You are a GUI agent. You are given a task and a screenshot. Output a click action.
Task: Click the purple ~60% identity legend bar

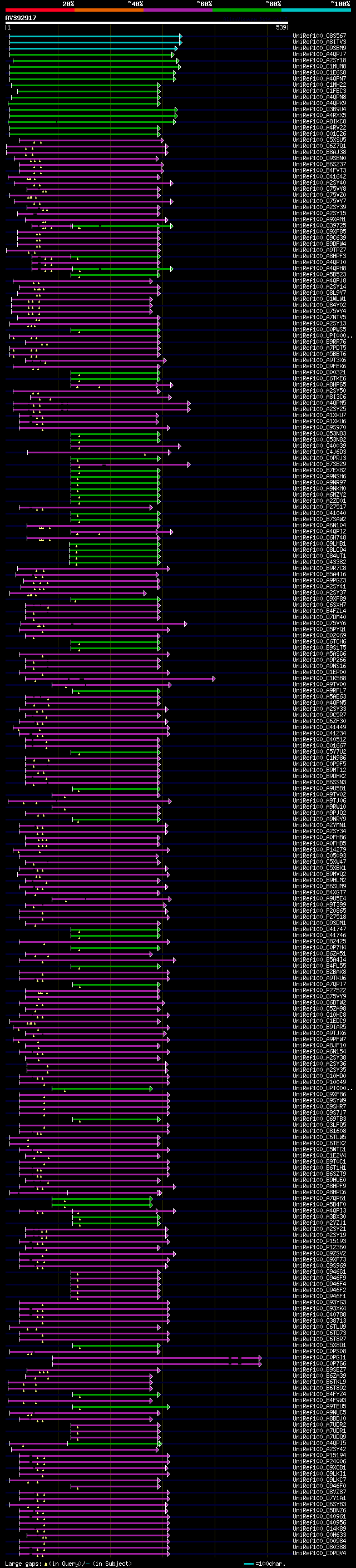tap(179, 10)
